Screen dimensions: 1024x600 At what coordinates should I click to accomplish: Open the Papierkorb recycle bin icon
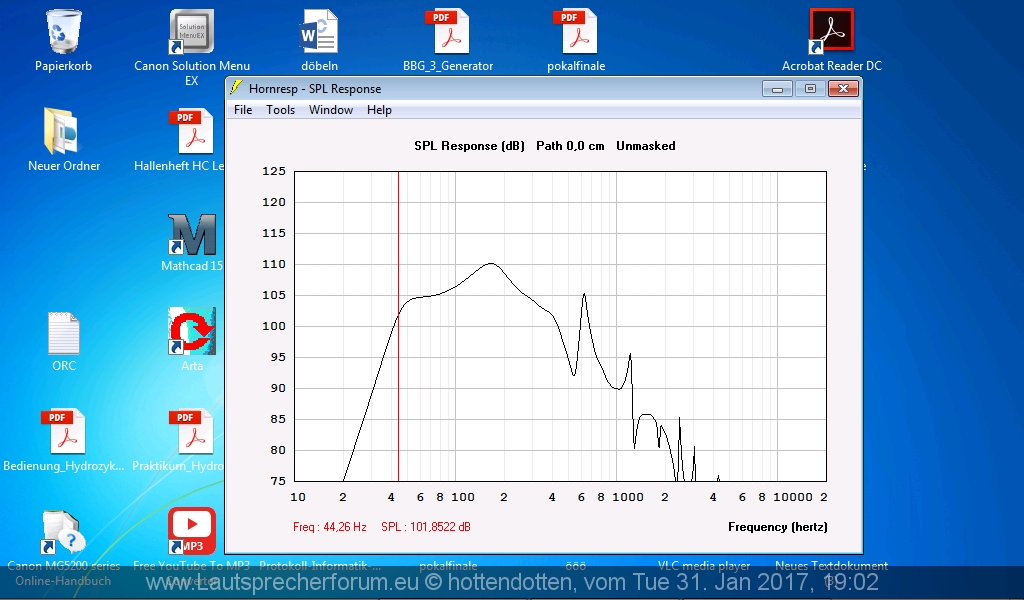coord(64,32)
